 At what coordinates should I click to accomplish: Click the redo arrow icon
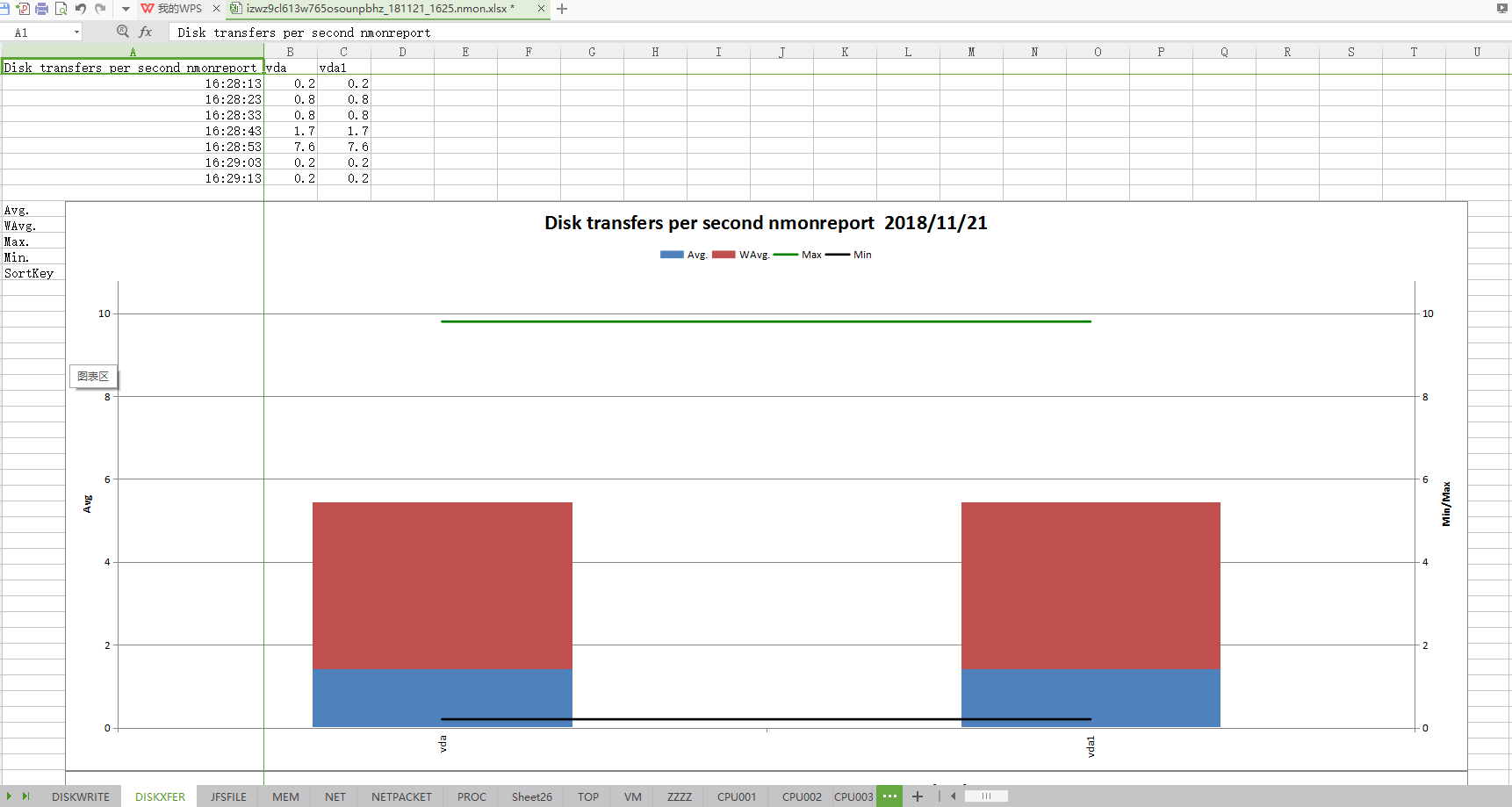100,9
